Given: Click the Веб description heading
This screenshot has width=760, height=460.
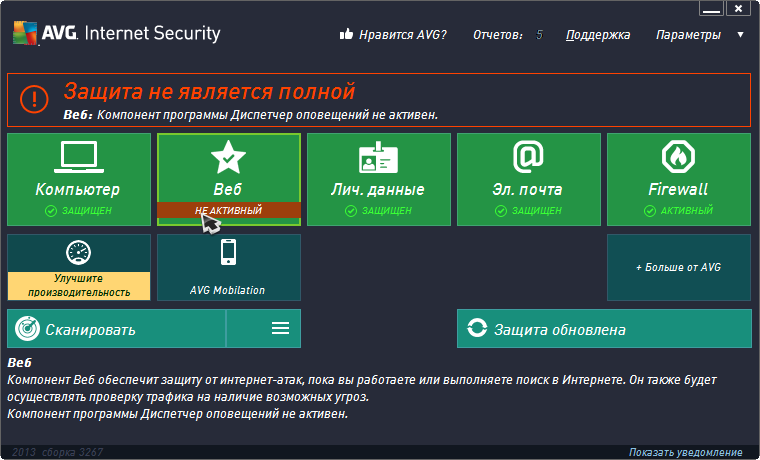Looking at the screenshot, I should coord(19,363).
